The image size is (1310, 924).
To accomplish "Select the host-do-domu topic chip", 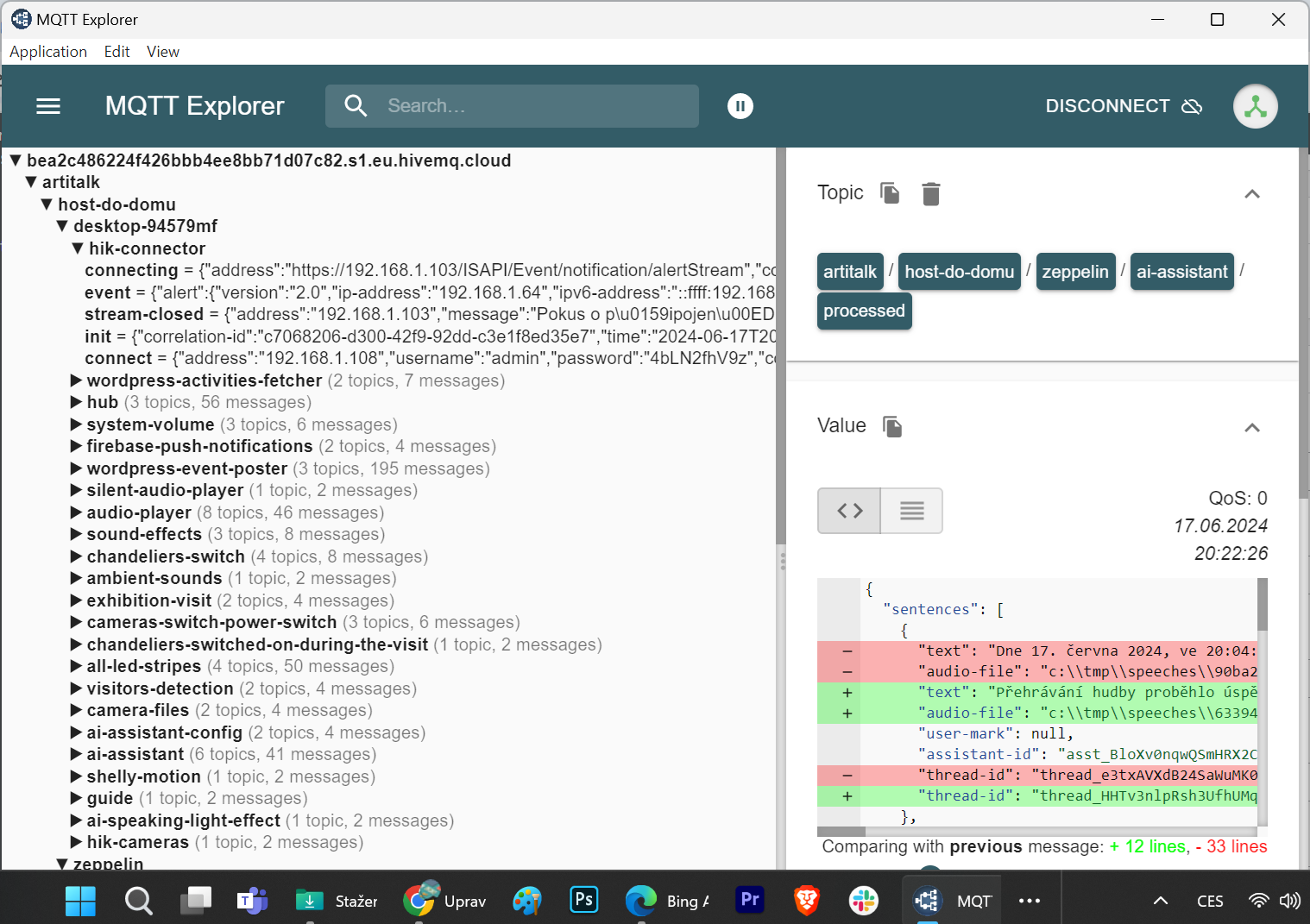I will tap(960, 272).
